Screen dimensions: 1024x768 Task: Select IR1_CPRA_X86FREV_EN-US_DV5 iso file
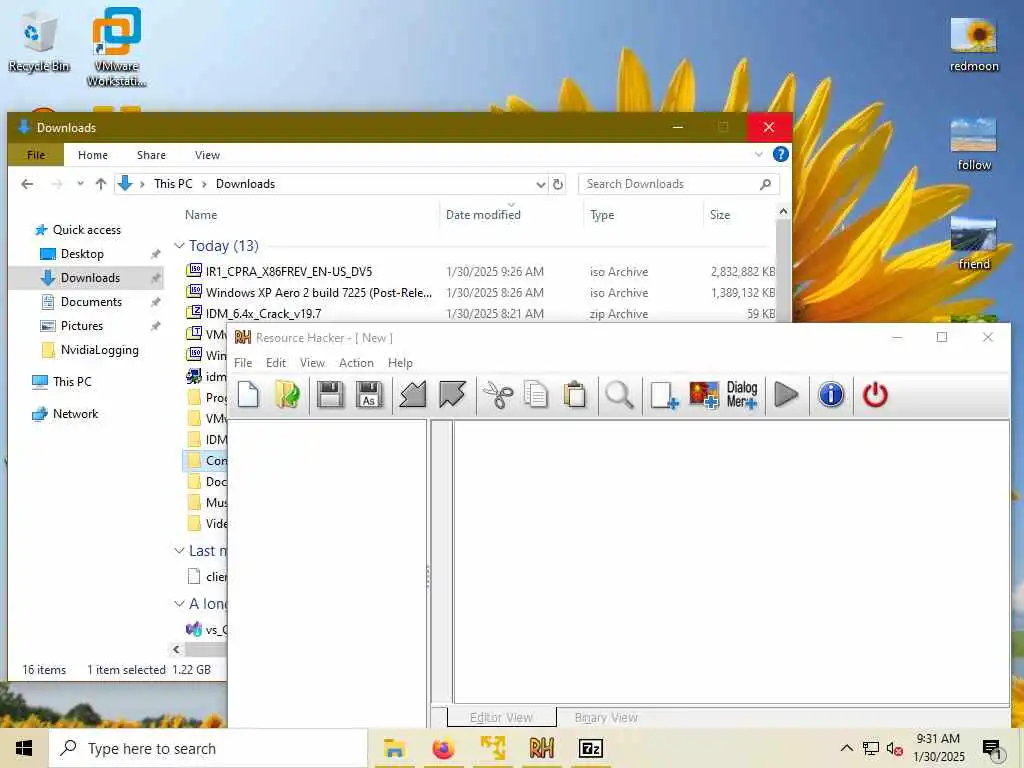coord(480,272)
